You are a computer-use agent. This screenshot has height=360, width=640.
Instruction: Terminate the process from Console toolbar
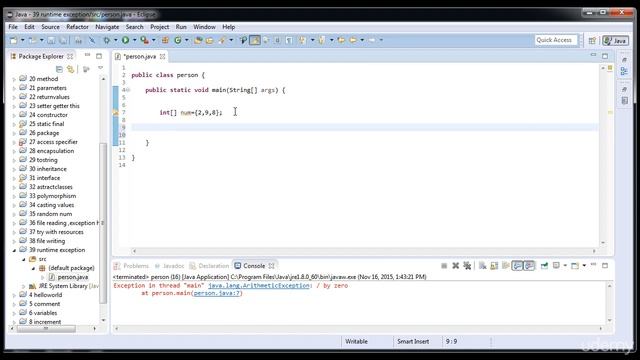click(x=444, y=266)
